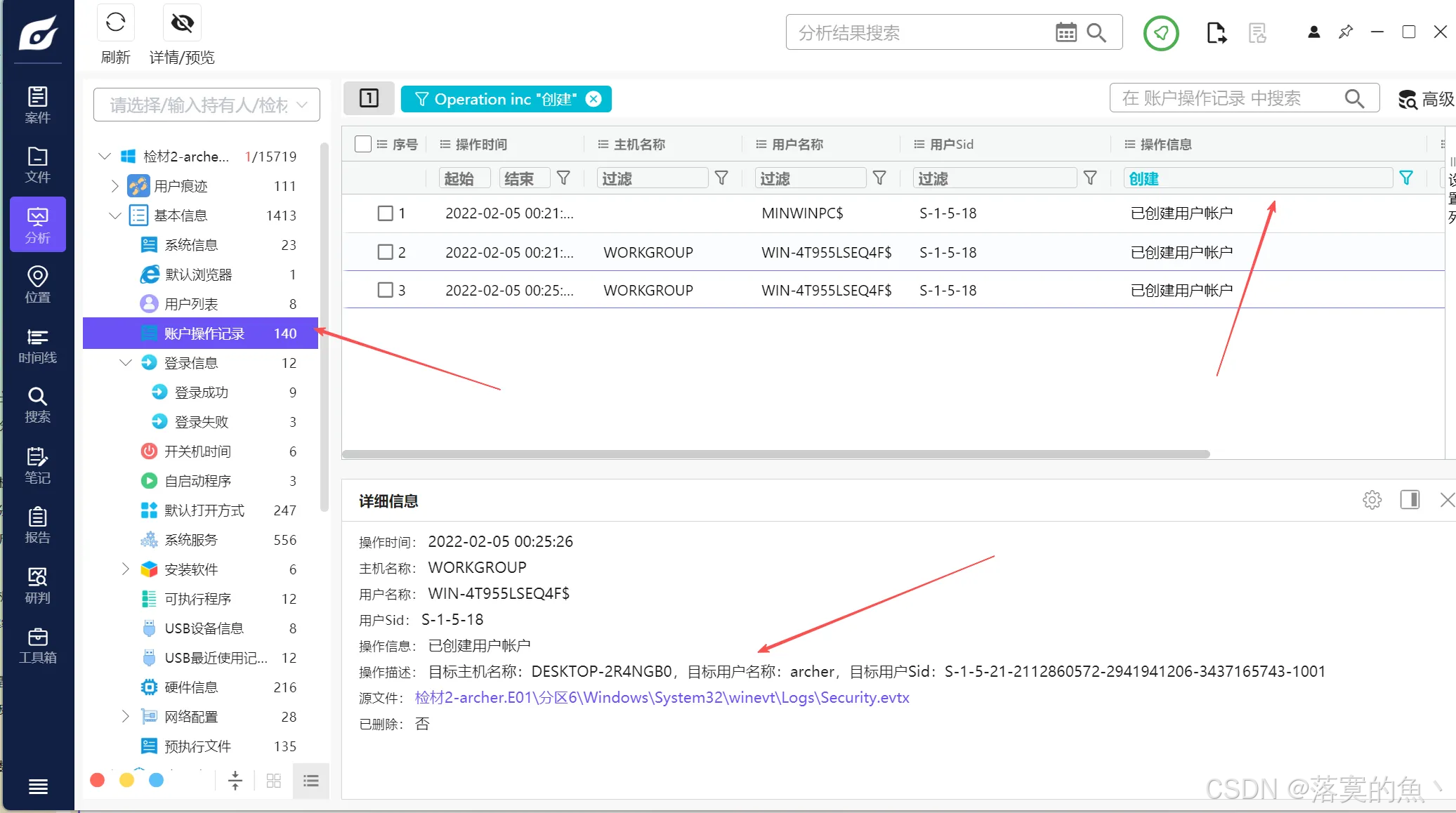The height and width of the screenshot is (813, 1456).
Task: Select 用户列表 in the tree
Action: point(190,304)
